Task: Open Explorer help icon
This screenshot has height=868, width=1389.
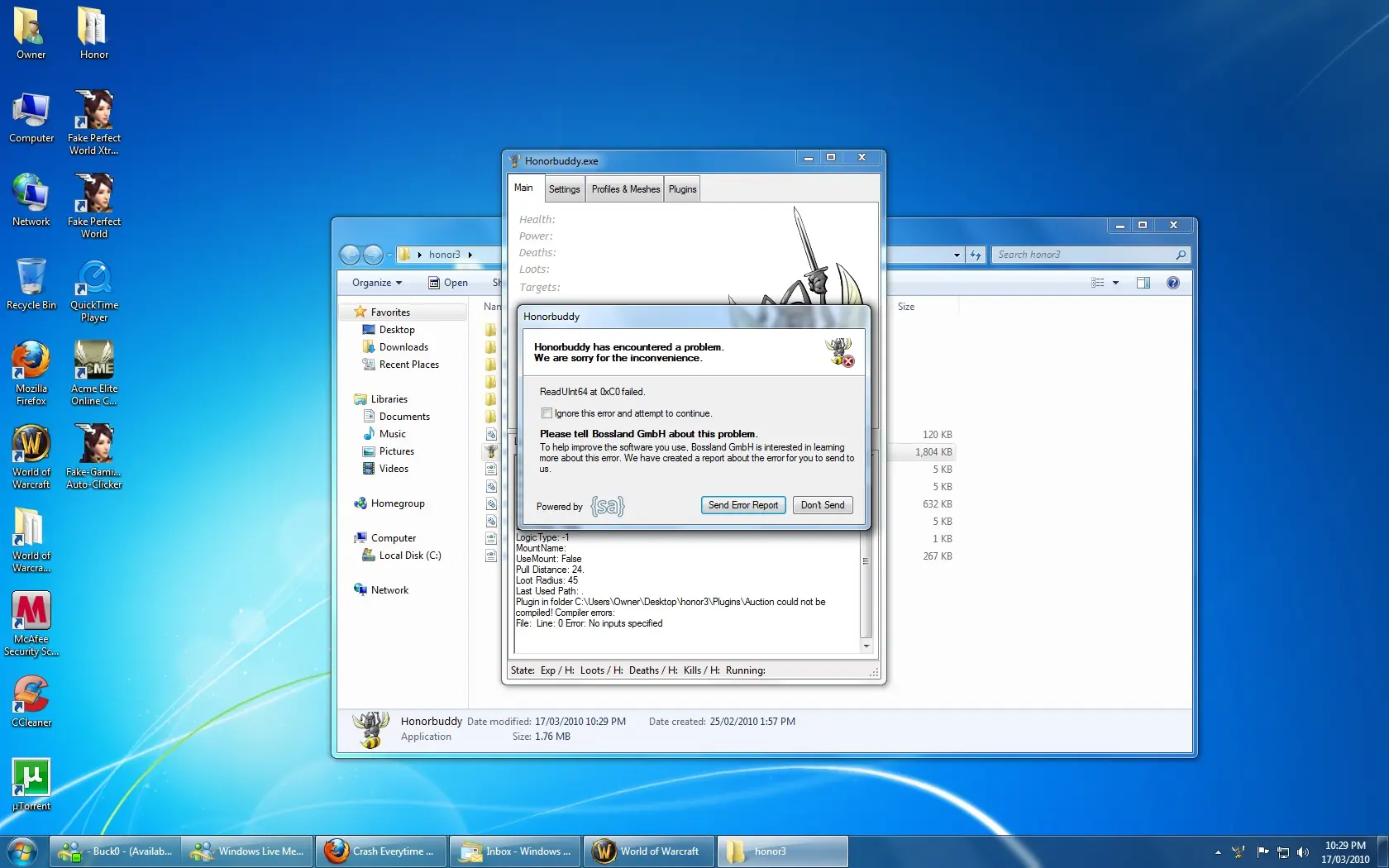Action: pyautogui.click(x=1172, y=283)
